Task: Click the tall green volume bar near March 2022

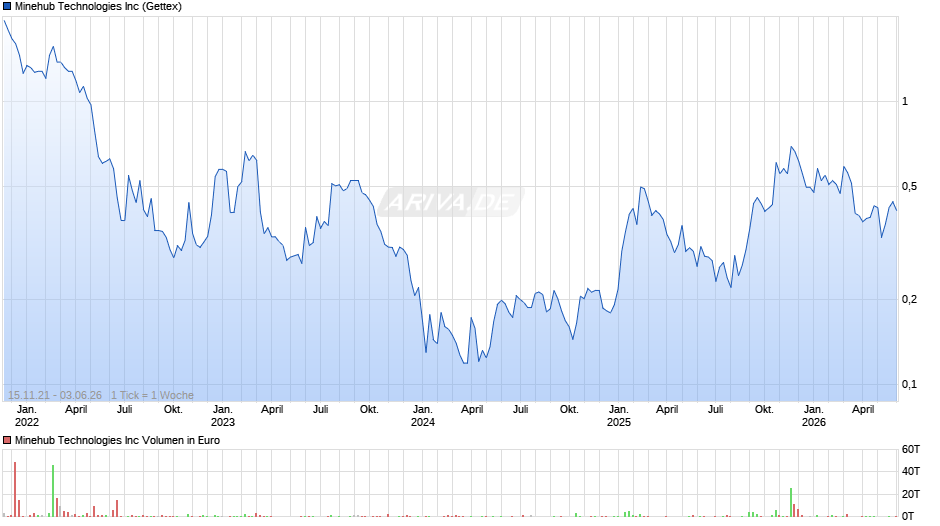Action: [53, 491]
